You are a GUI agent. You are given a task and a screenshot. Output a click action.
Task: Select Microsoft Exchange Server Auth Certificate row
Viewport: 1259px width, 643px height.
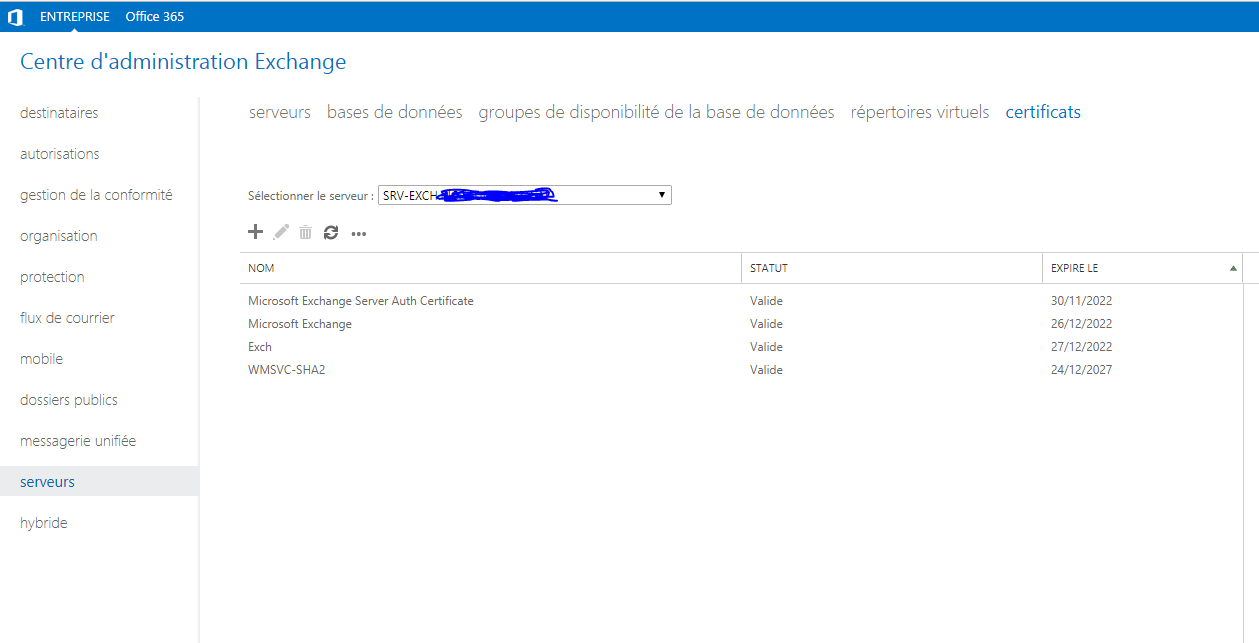[741, 300]
